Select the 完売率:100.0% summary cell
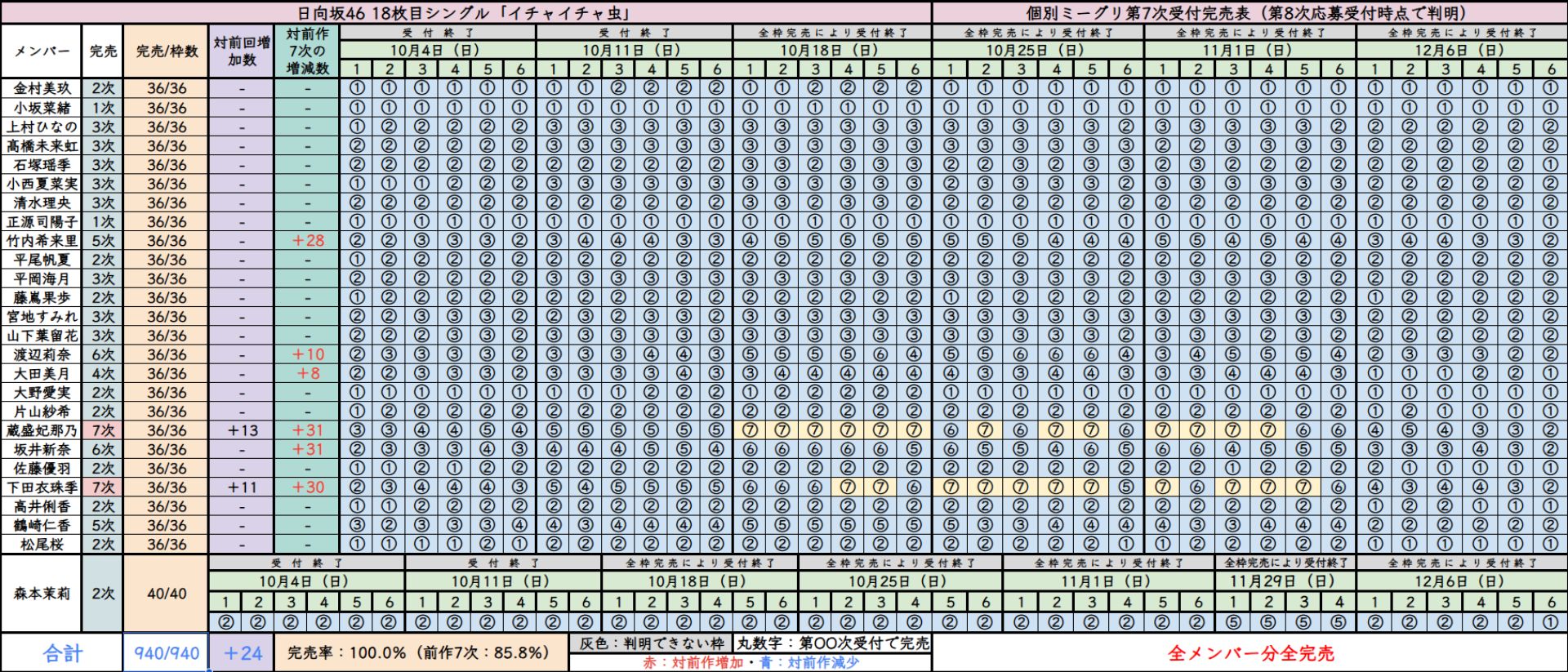The height and width of the screenshot is (672, 1568). click(x=421, y=653)
